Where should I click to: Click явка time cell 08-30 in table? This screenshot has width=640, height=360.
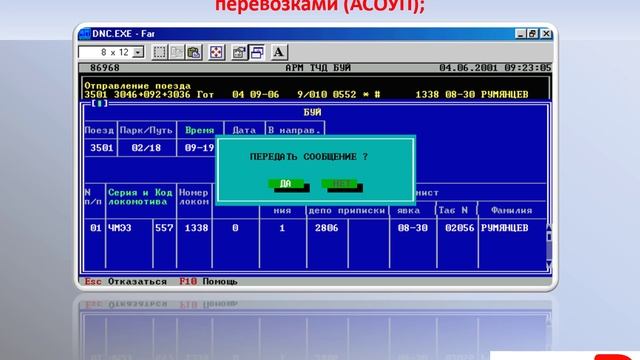point(413,228)
